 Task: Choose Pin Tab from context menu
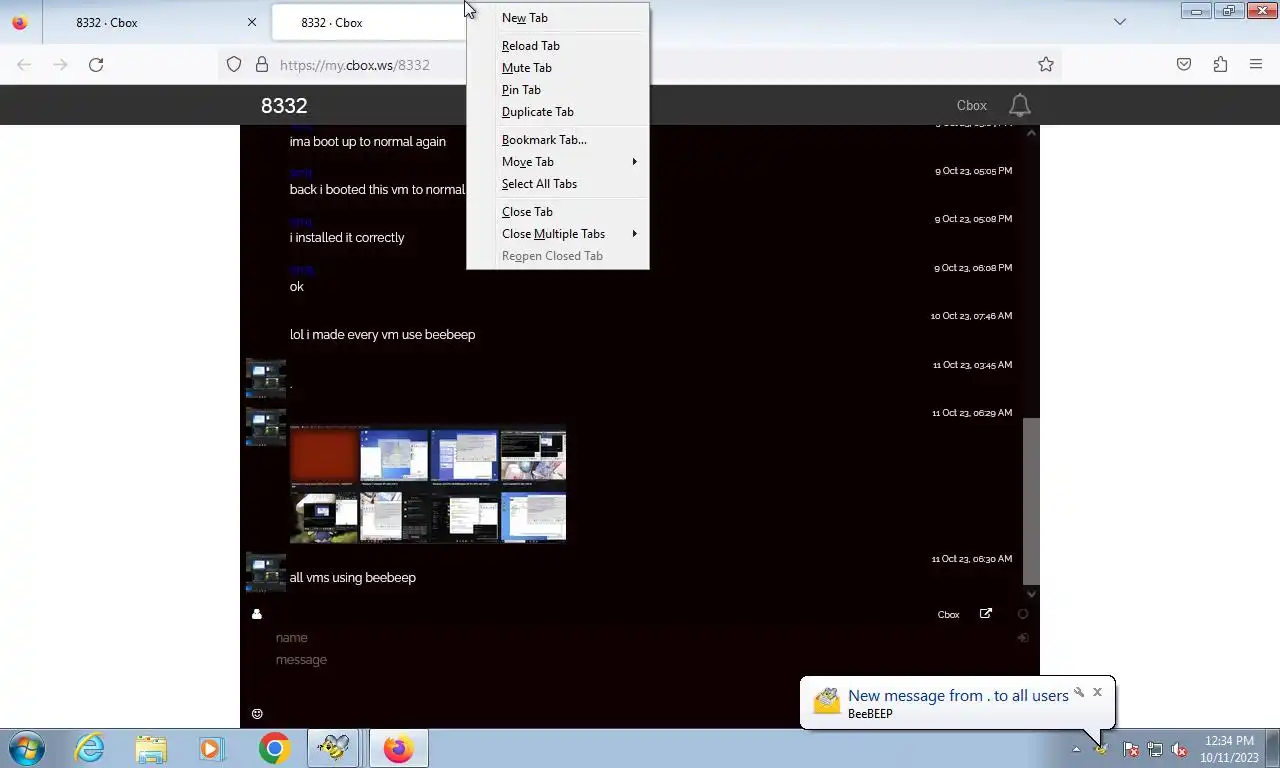pyautogui.click(x=558, y=90)
